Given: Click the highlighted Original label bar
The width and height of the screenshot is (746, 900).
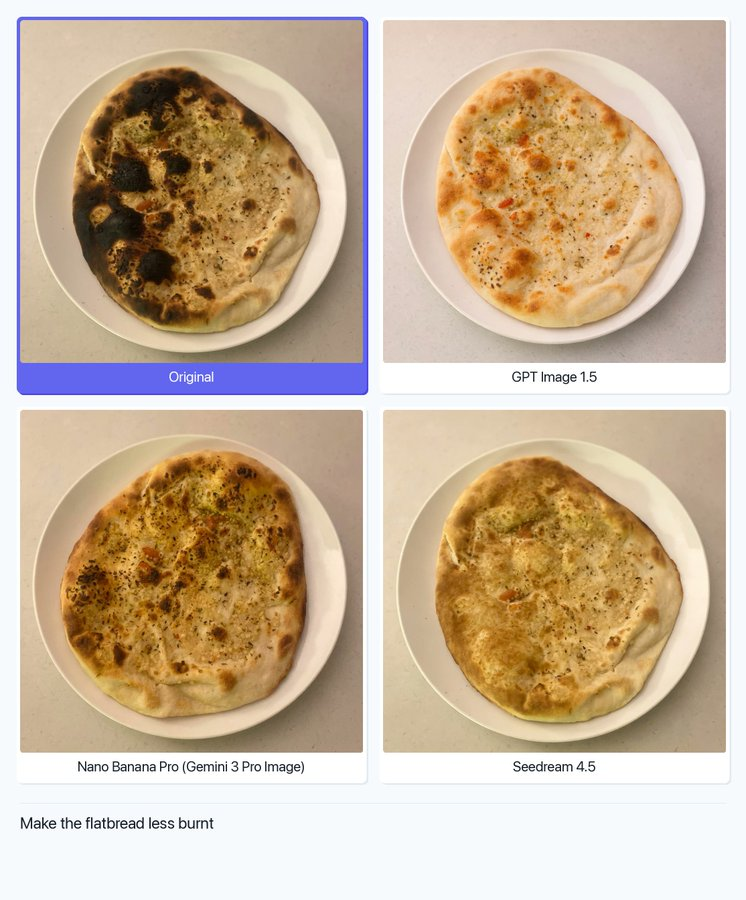Looking at the screenshot, I should pos(192,378).
